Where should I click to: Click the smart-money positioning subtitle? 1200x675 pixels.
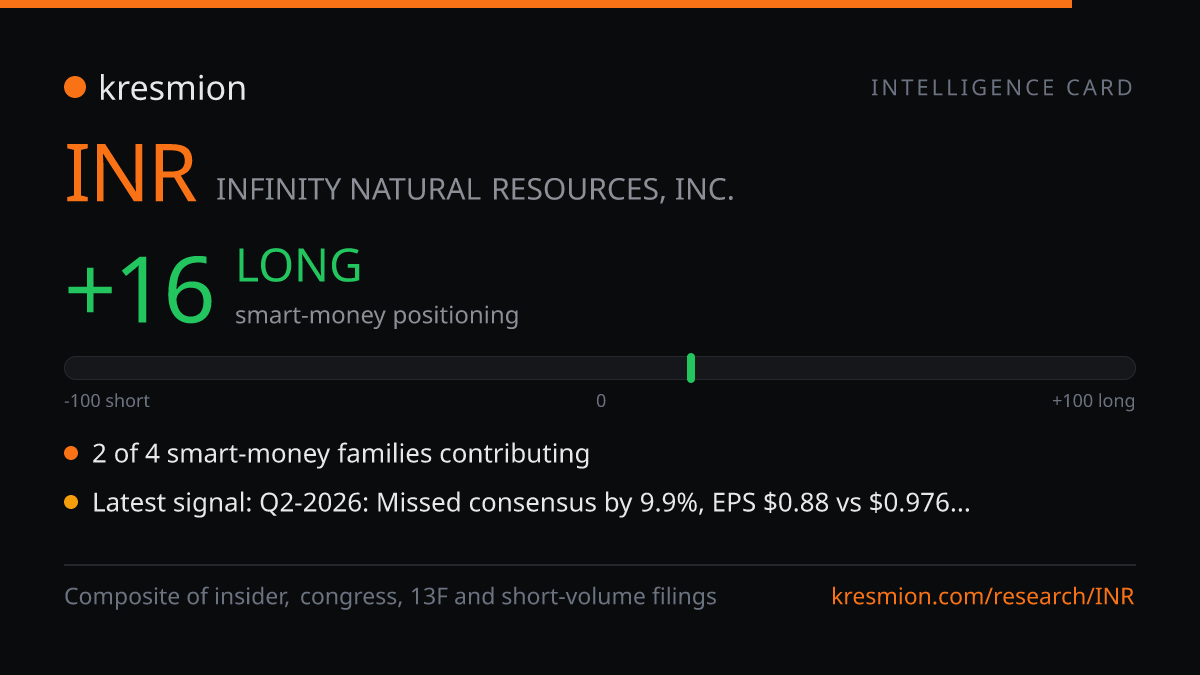[377, 316]
